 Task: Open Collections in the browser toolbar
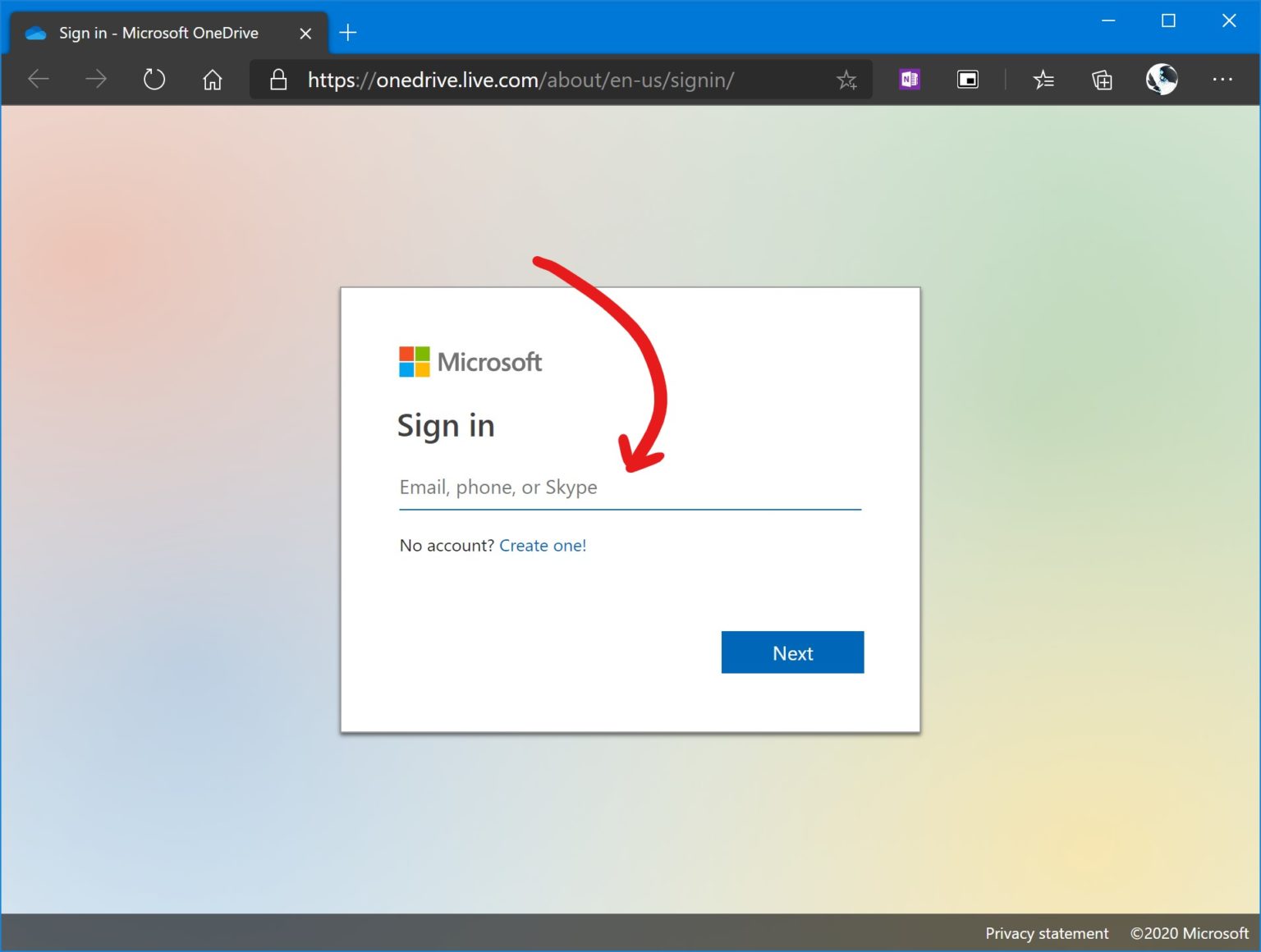(x=1102, y=80)
